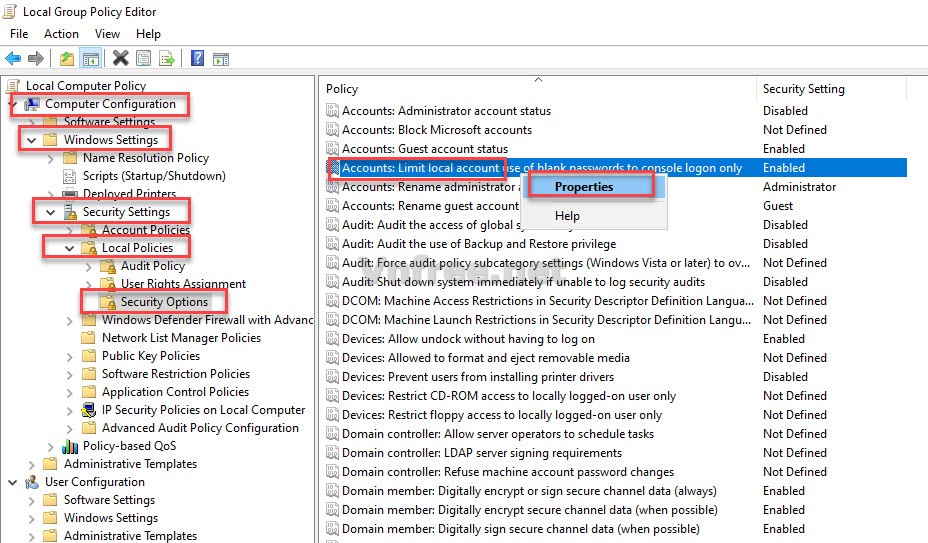Click the Export List toolbar icon
The image size is (928, 543).
point(167,58)
